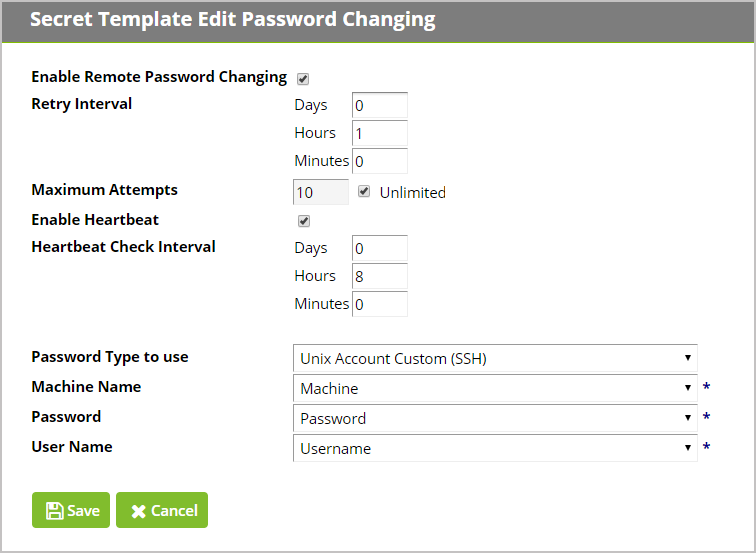Click the X icon on Cancel
The image size is (756, 553).
tap(138, 511)
